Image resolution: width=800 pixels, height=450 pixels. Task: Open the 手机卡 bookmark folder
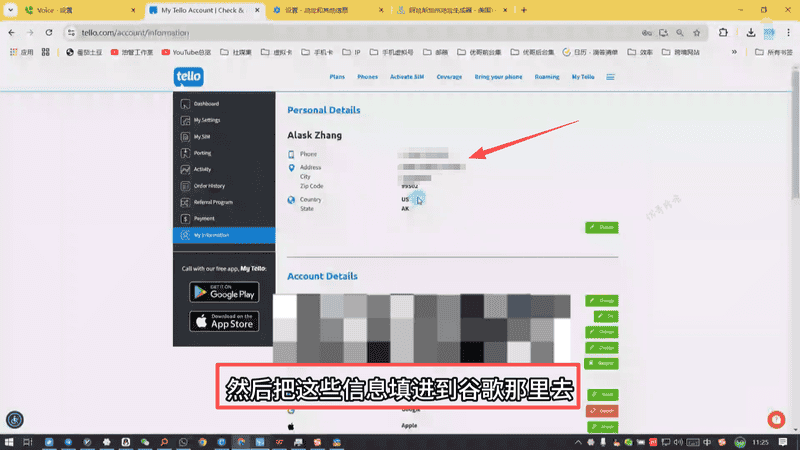317,52
